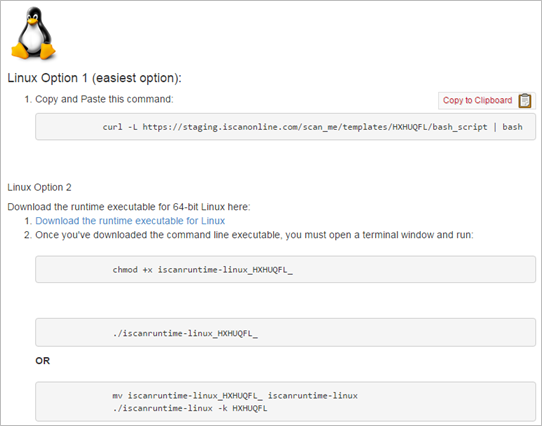Click the word chmod in the second code box
The height and width of the screenshot is (426, 542).
click(125, 270)
